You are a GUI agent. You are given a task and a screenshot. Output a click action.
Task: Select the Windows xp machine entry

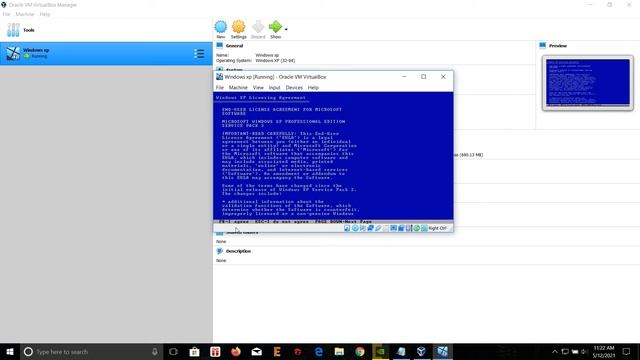point(106,53)
